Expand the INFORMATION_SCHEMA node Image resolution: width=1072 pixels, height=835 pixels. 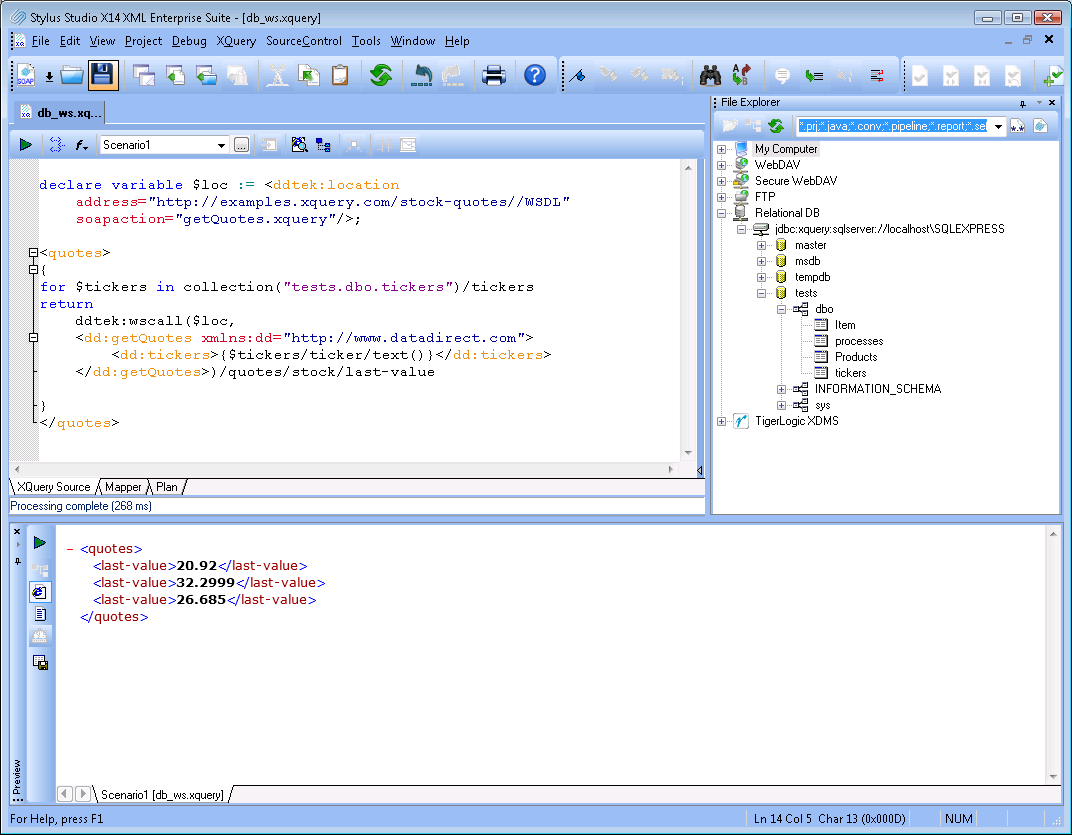point(783,389)
